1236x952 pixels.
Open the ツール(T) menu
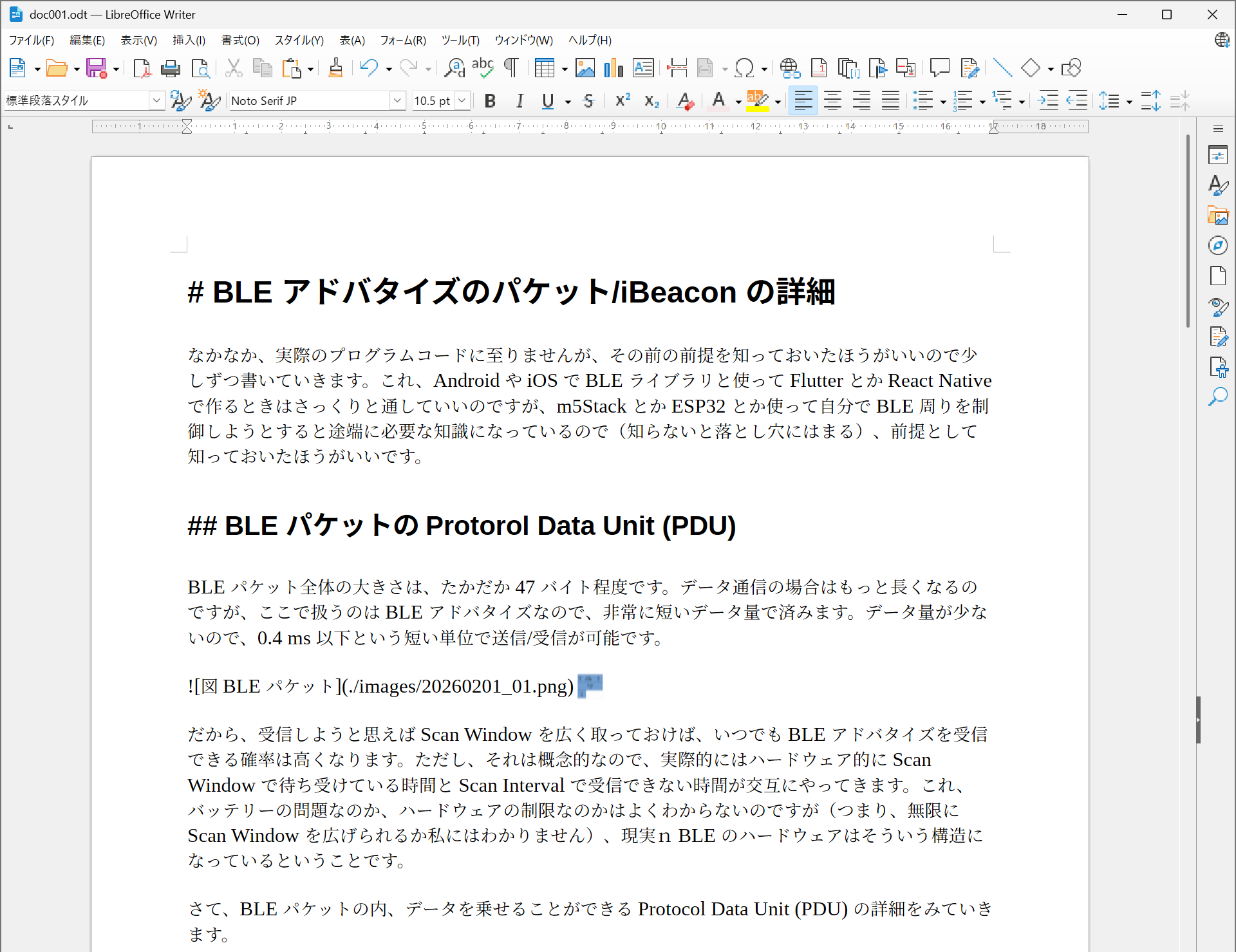click(460, 41)
